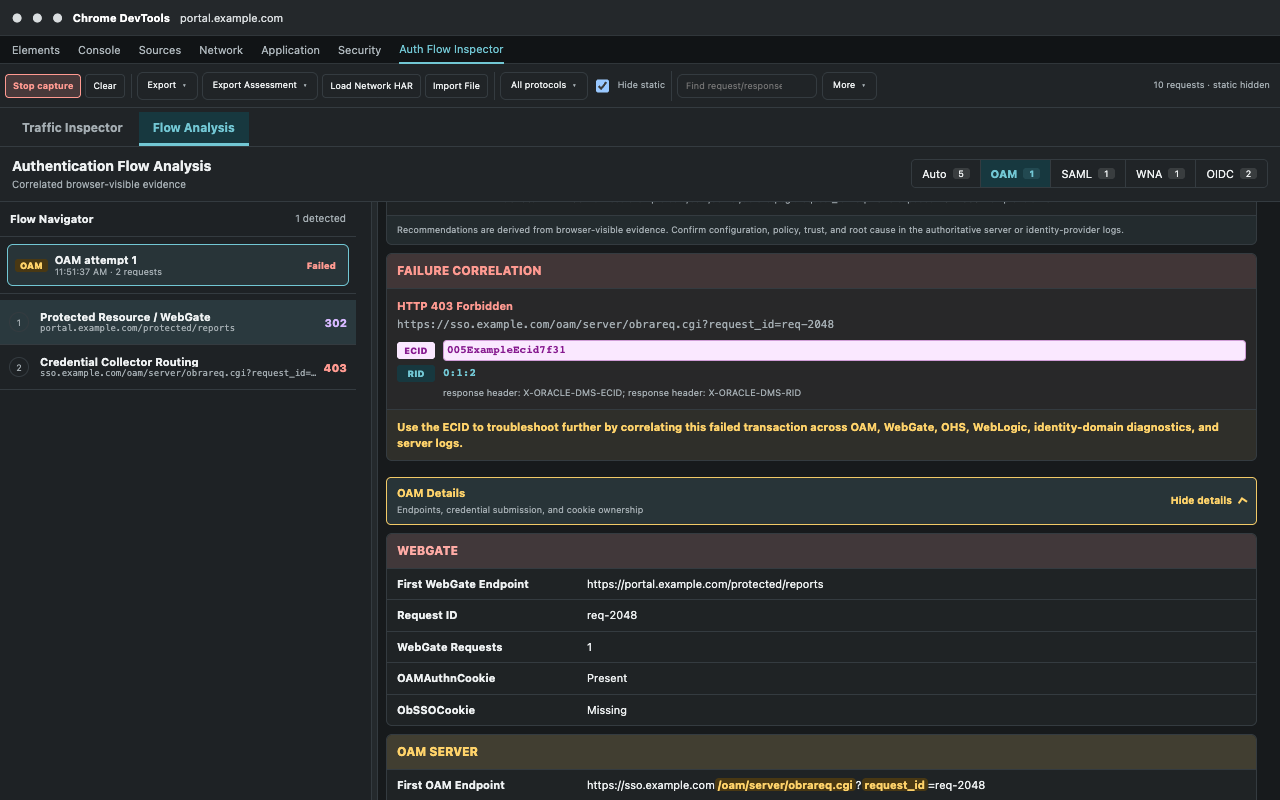This screenshot has width=1280, height=800.
Task: Click the Flow Navigator heading
Action: tap(52, 219)
